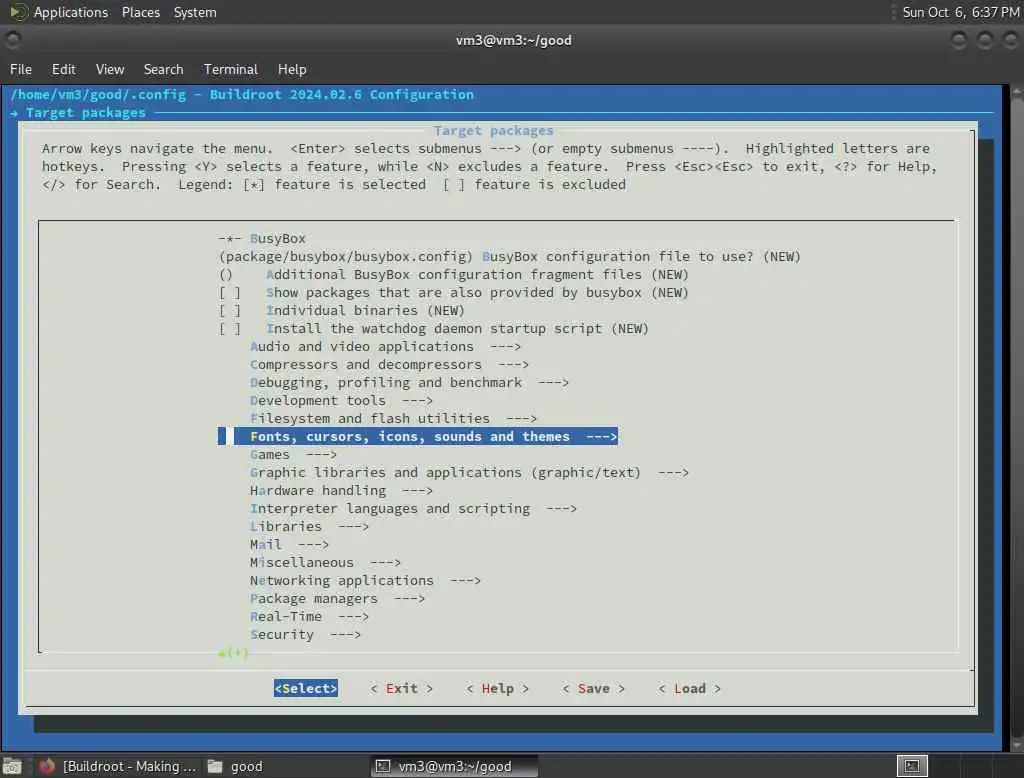
Task: Expand the Games submenu
Action: [293, 455]
